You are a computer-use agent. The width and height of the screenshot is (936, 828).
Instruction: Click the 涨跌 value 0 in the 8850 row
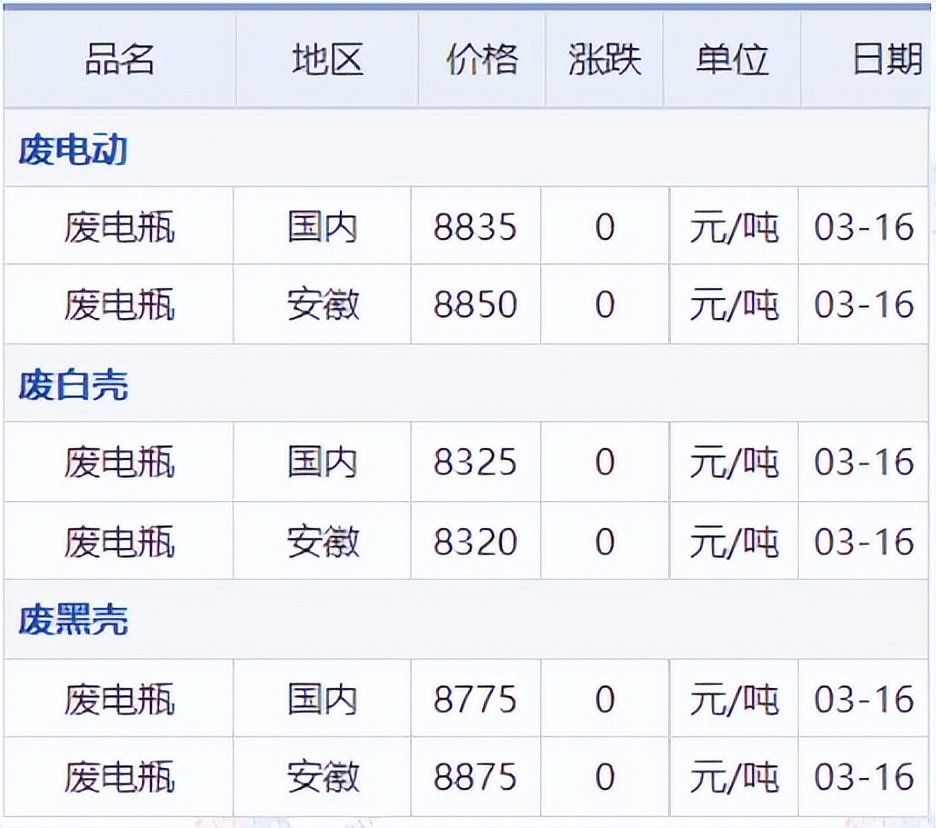pos(605,304)
